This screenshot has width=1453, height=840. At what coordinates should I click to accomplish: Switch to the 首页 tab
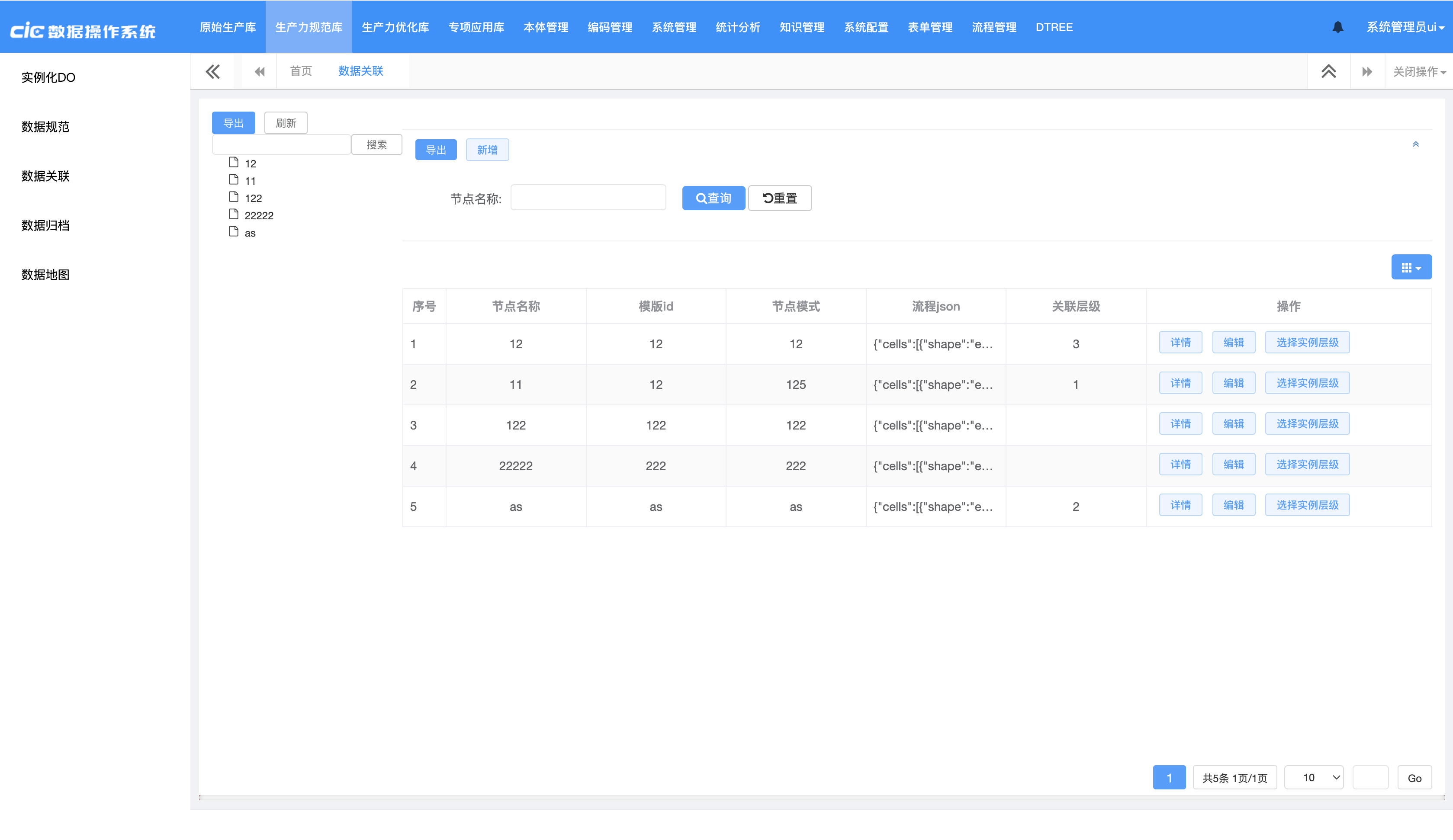point(300,71)
